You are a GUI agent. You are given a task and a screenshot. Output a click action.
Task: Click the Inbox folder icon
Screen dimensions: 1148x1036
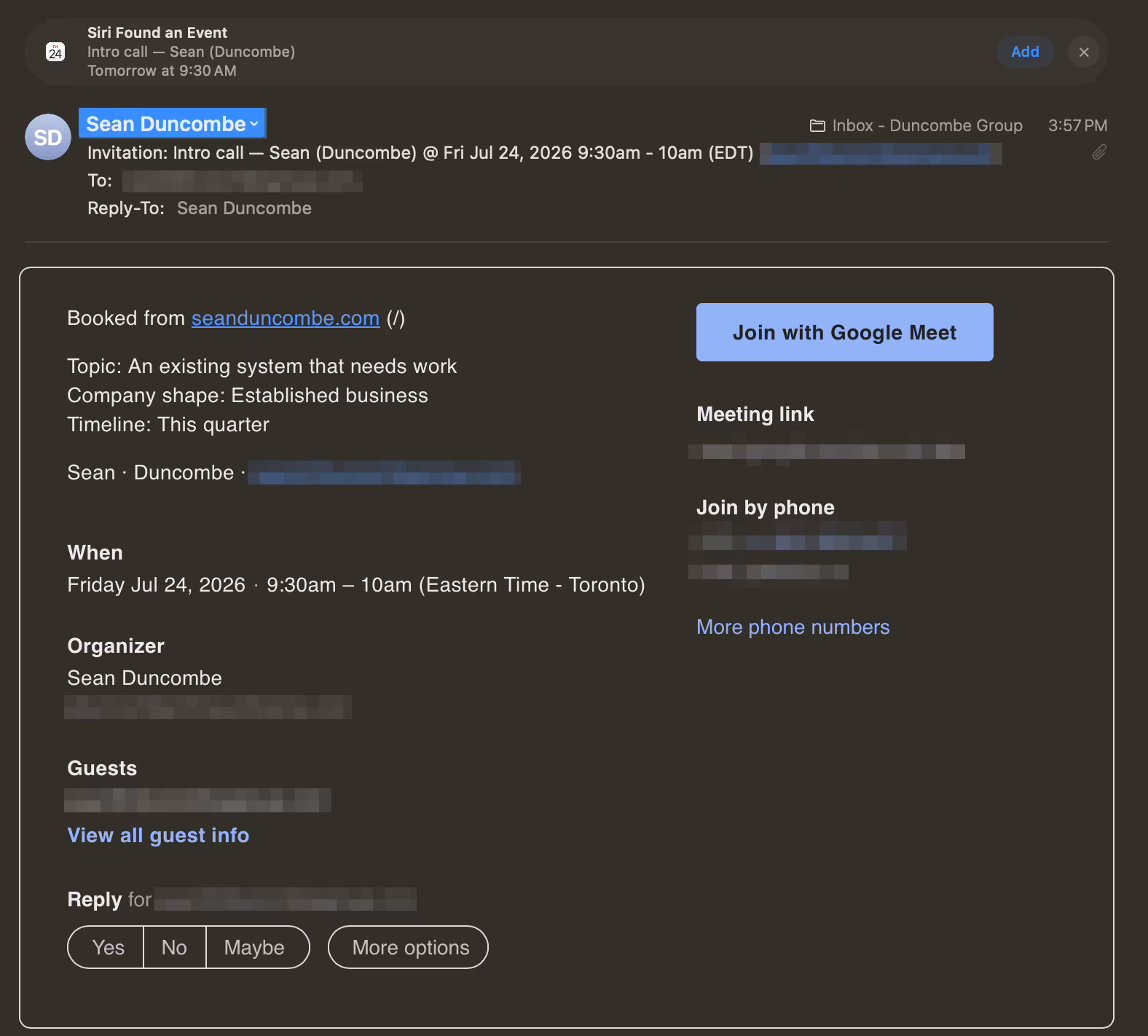[817, 126]
